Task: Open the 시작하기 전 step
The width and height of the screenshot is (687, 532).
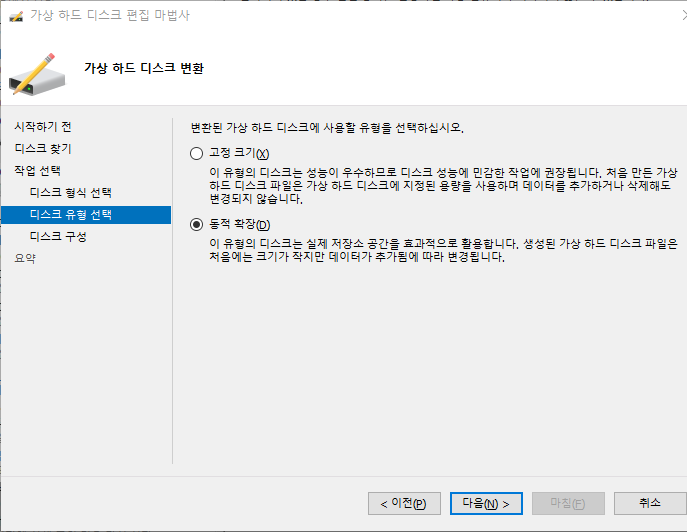Action: click(43, 127)
